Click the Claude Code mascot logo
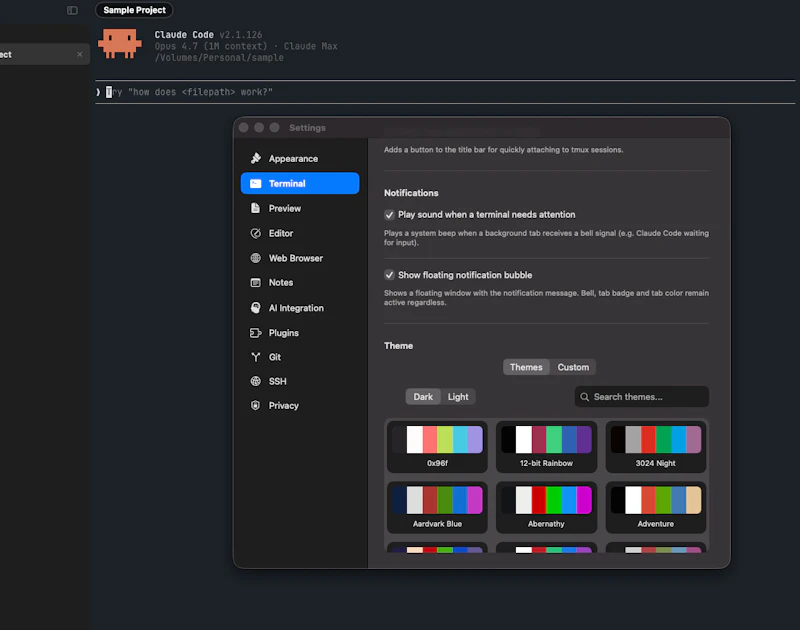 120,43
